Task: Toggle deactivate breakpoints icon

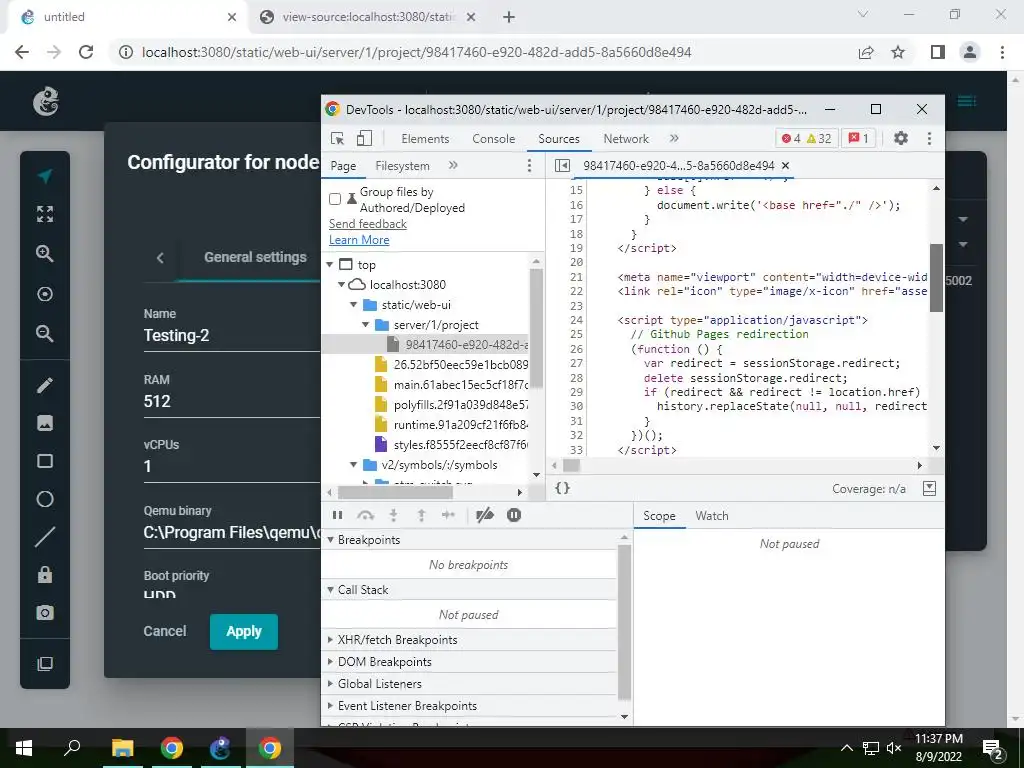Action: click(x=485, y=515)
